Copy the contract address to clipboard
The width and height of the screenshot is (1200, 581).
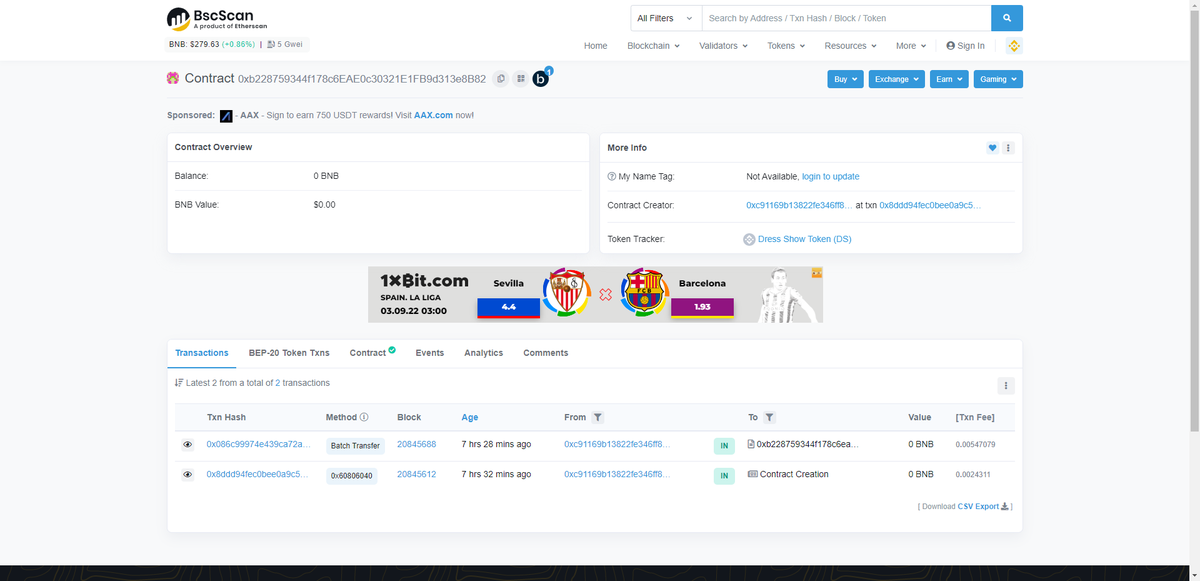click(501, 78)
